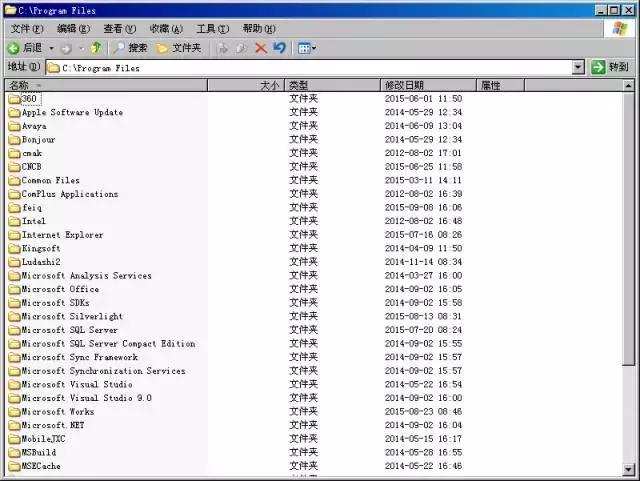Open the View (查看) menu
Image resolution: width=640 pixels, height=481 pixels.
coord(120,29)
